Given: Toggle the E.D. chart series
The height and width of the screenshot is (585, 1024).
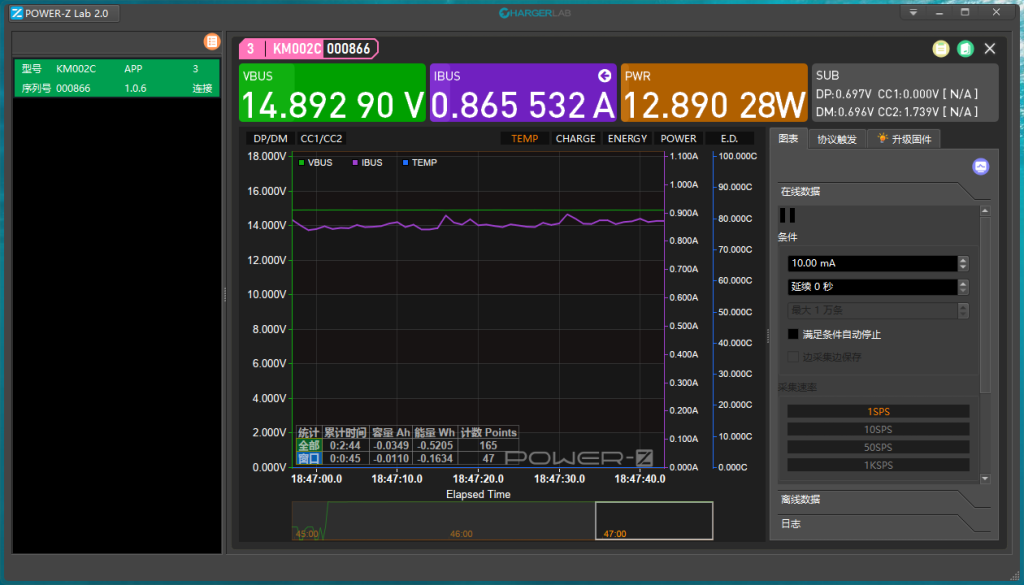Looking at the screenshot, I should pos(729,138).
